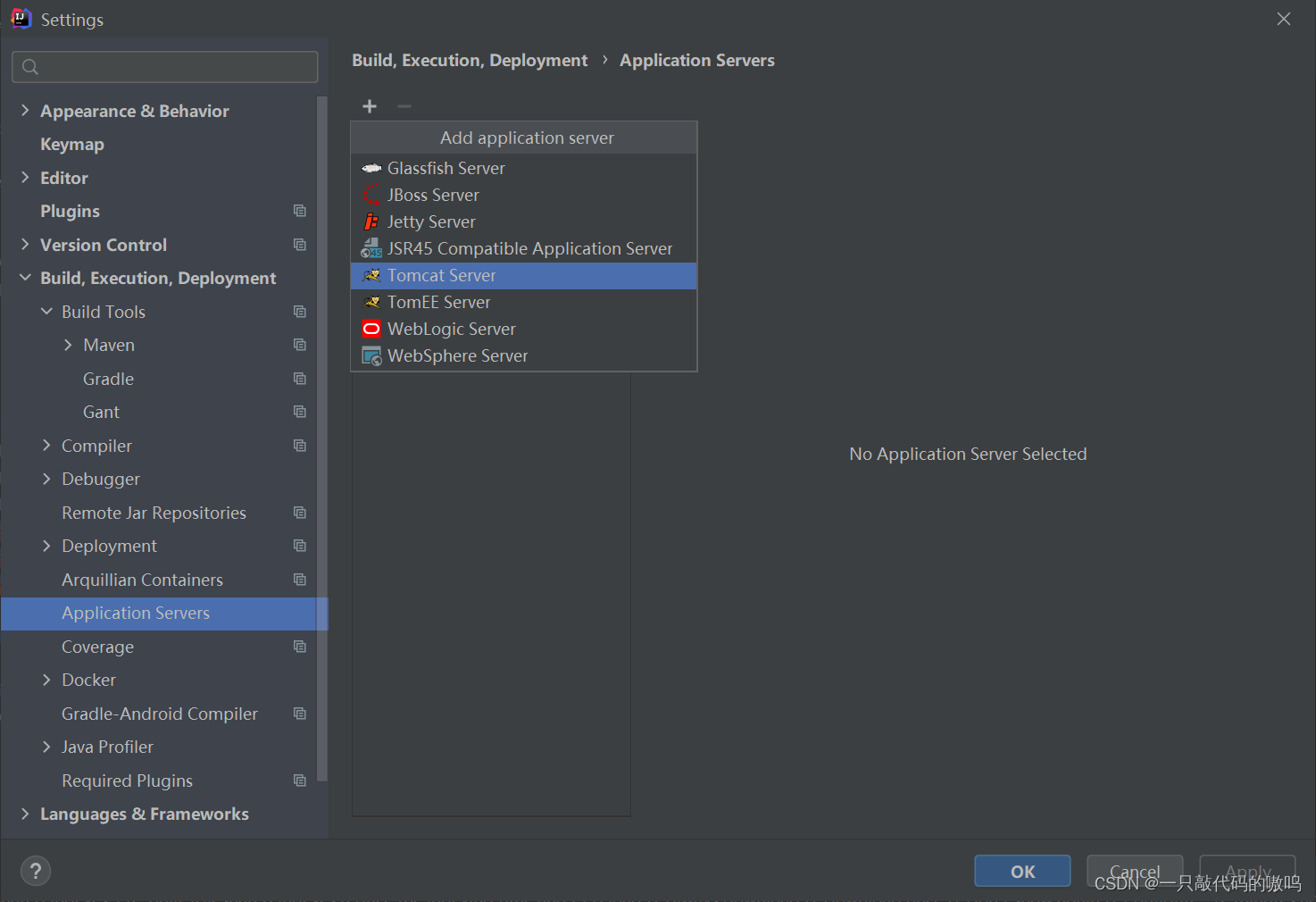Expand the Java Profiler node
Viewport: 1316px width, 902px height.
coord(46,747)
